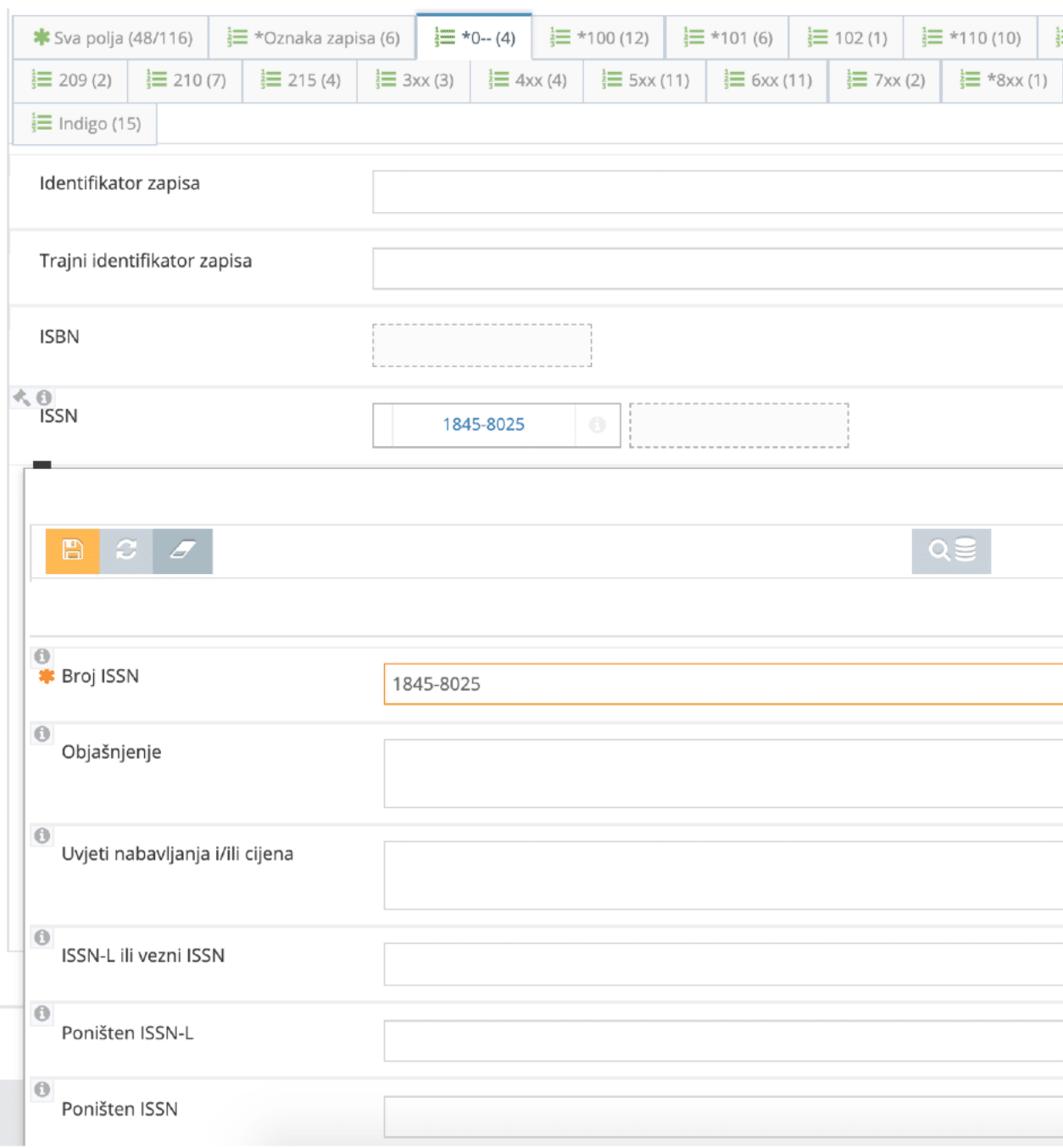The image size is (1063, 1148).
Task: Click the info icon above Poništen ISSN-L
Action: (x=42, y=1013)
